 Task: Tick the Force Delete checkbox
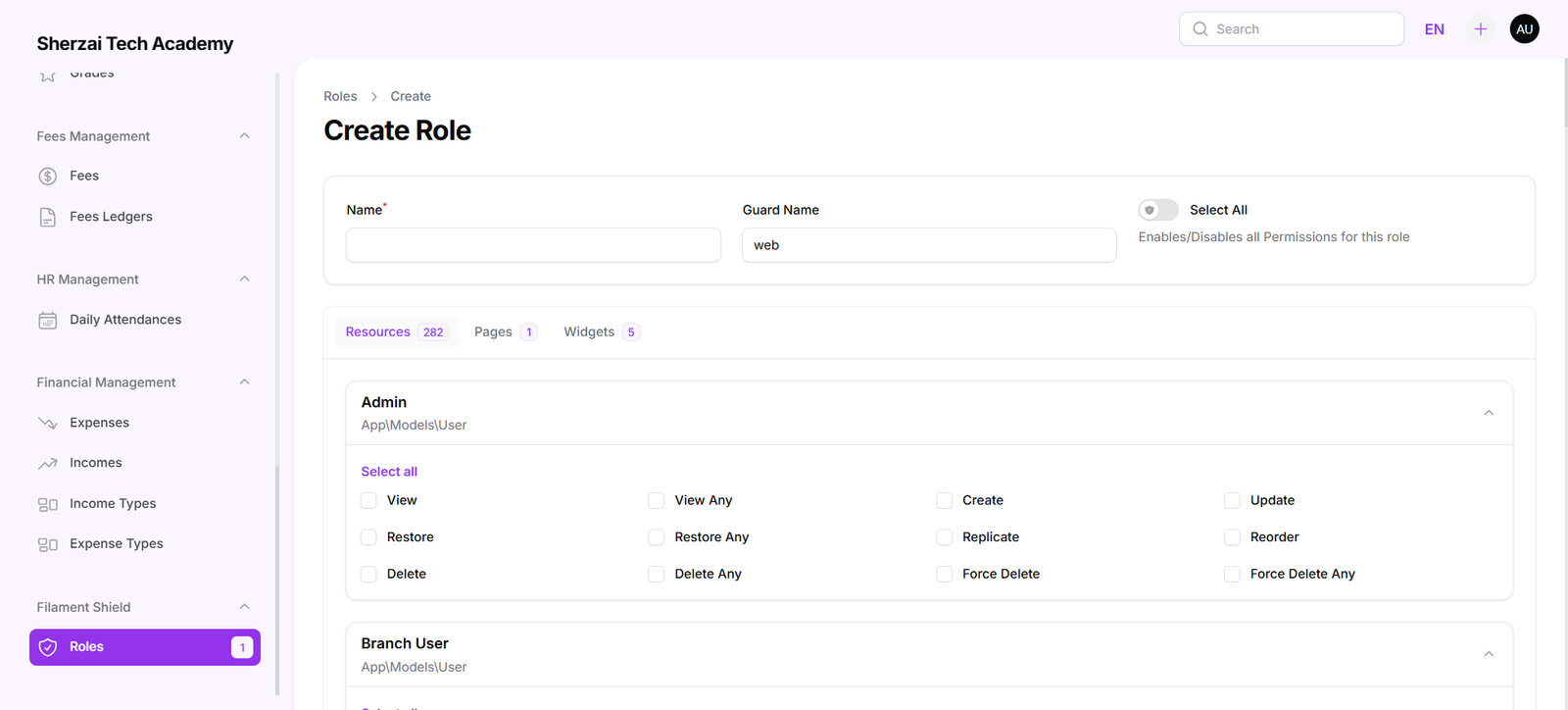pyautogui.click(x=945, y=575)
